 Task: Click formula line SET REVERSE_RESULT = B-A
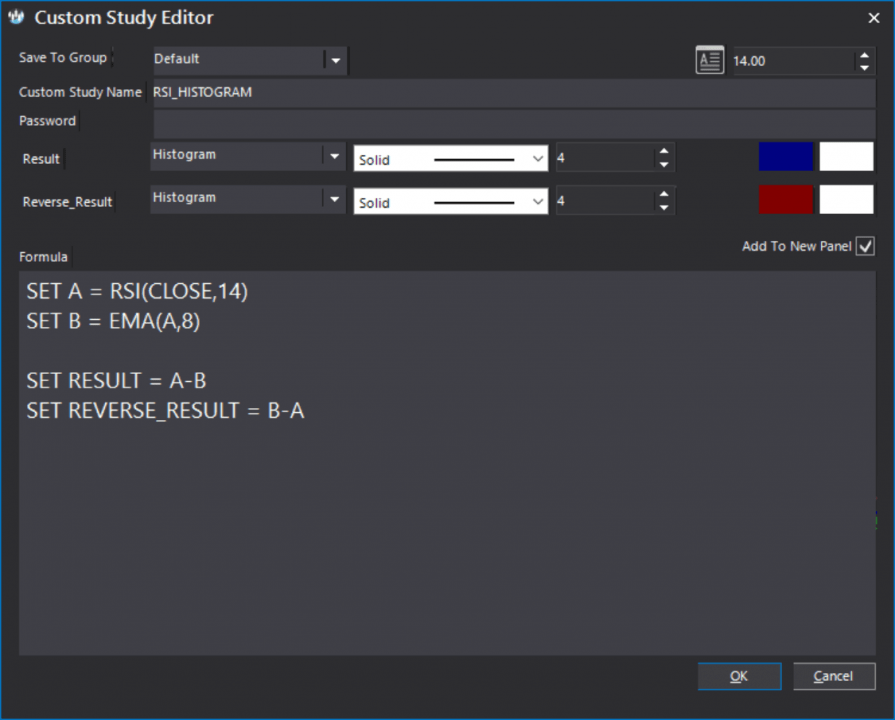point(165,411)
